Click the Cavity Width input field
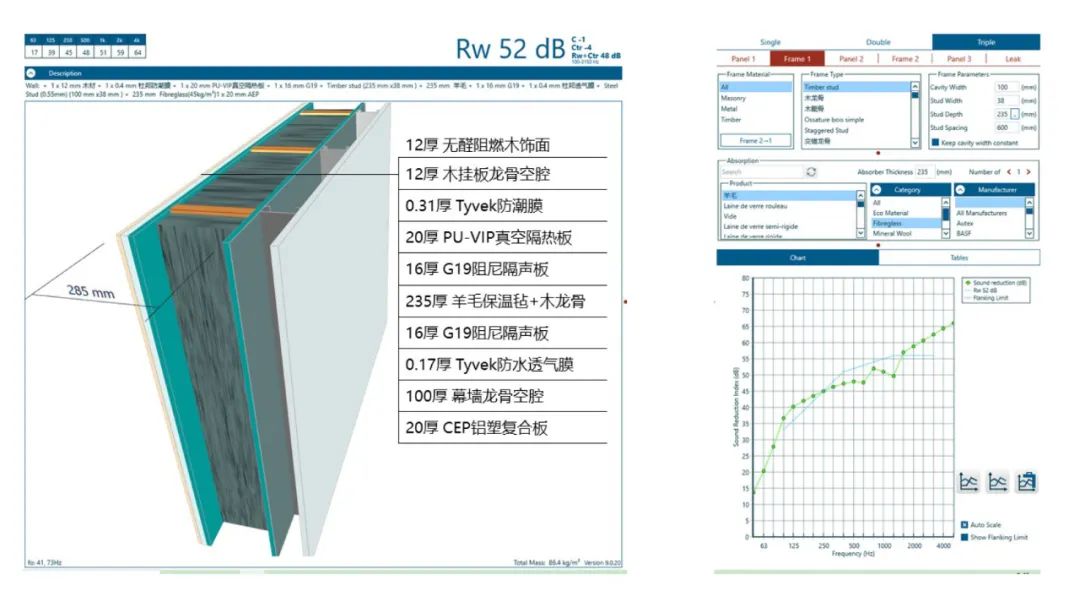1080x602 pixels. pos(1007,88)
